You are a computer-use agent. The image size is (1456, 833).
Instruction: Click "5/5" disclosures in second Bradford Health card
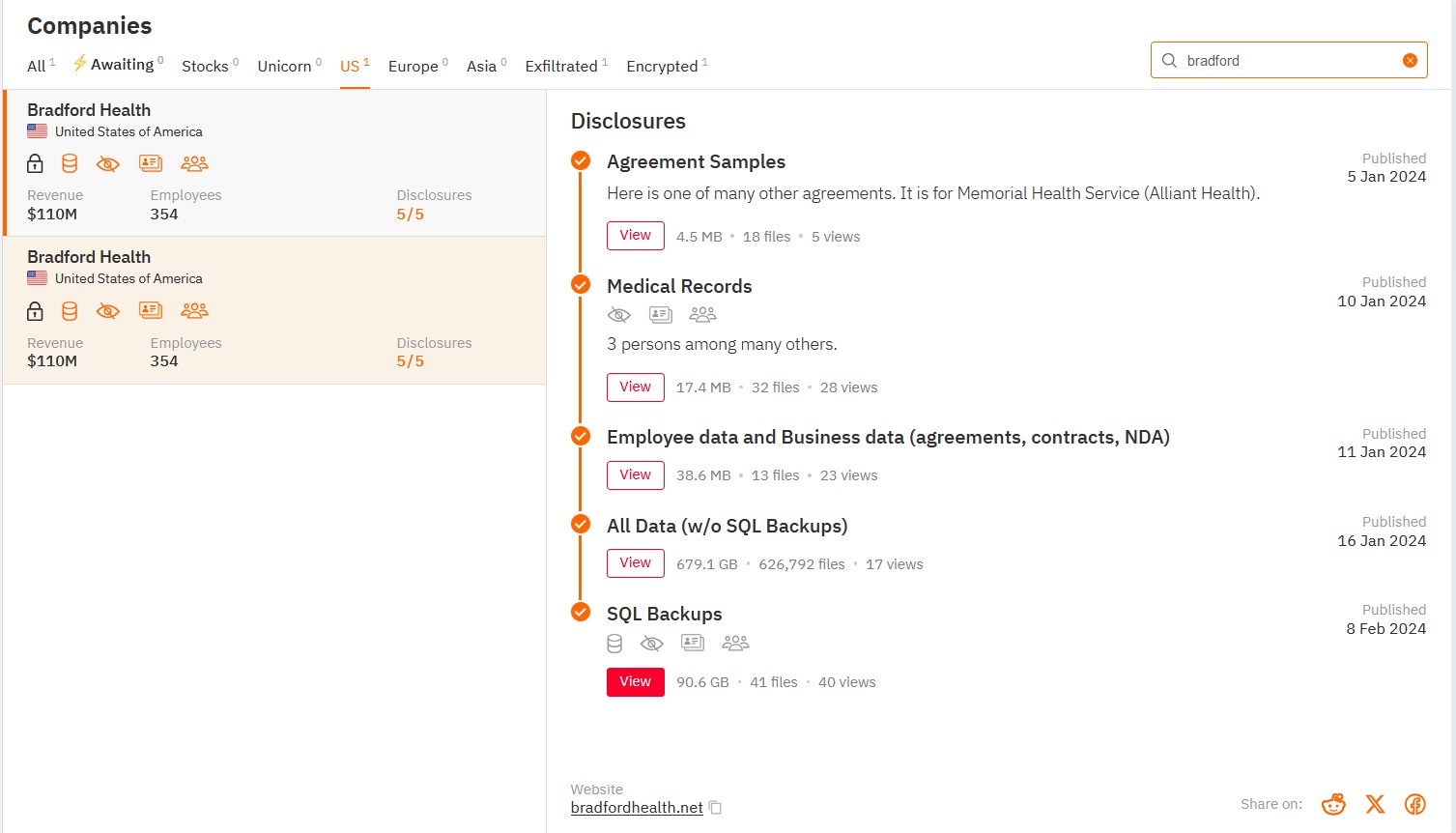click(411, 361)
